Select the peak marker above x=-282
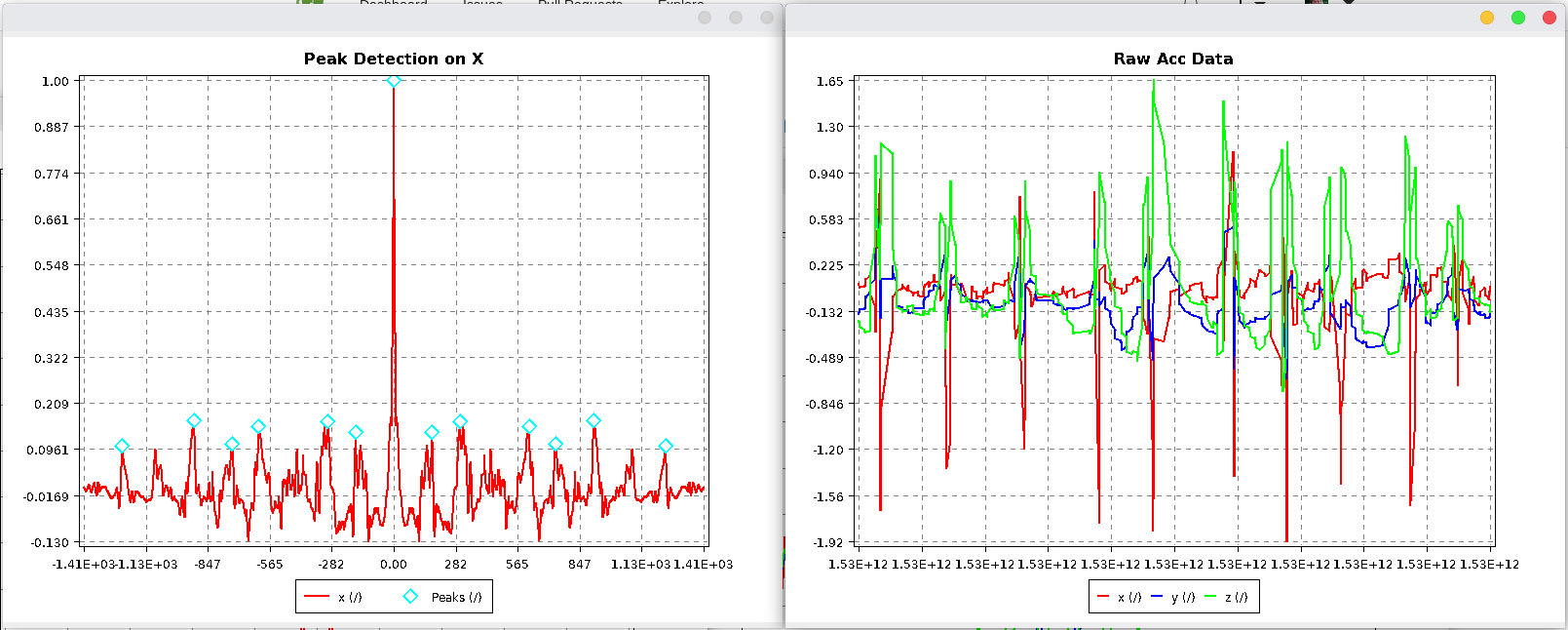1568x630 pixels. (327, 421)
